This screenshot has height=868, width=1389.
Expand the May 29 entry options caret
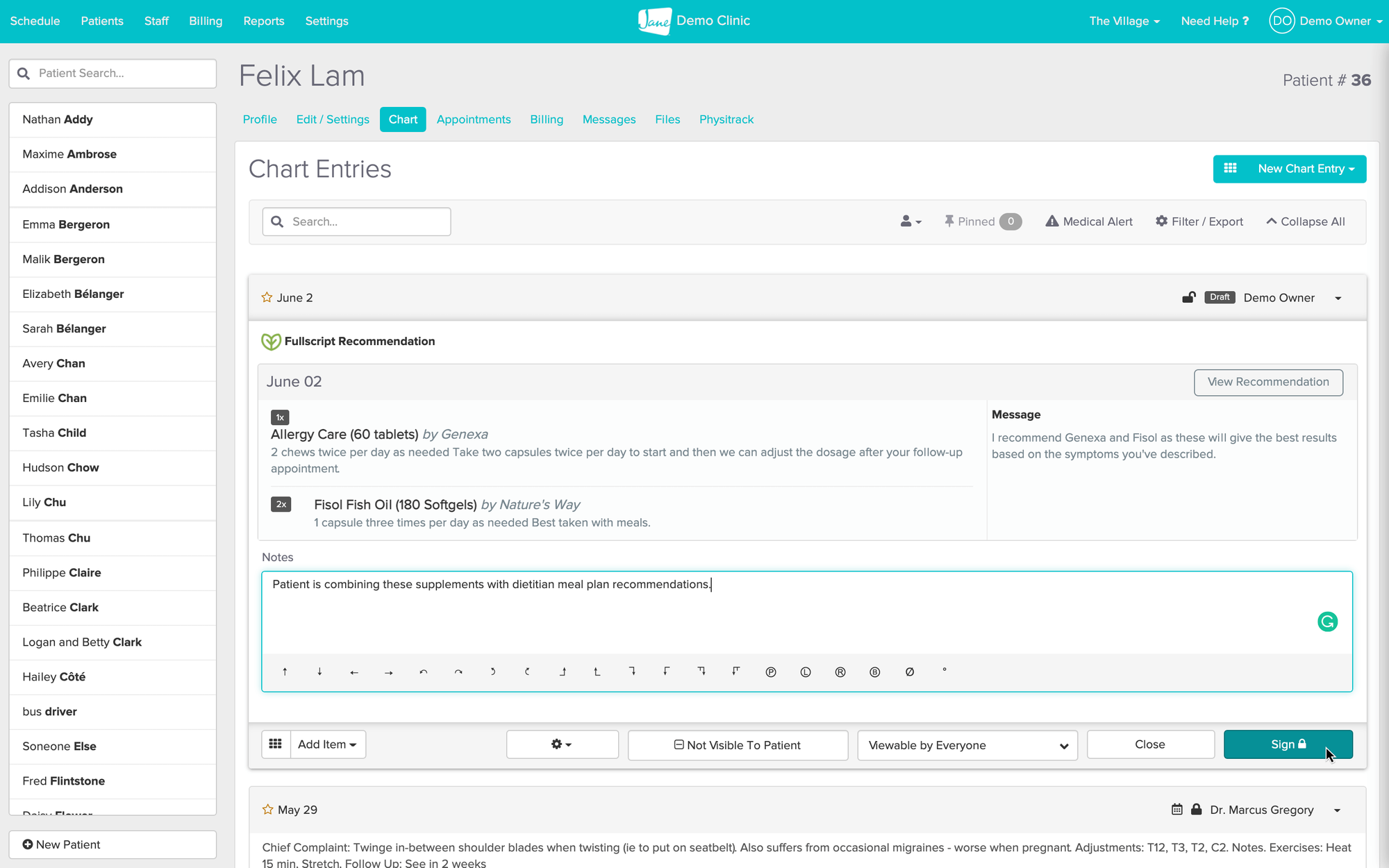point(1338,810)
